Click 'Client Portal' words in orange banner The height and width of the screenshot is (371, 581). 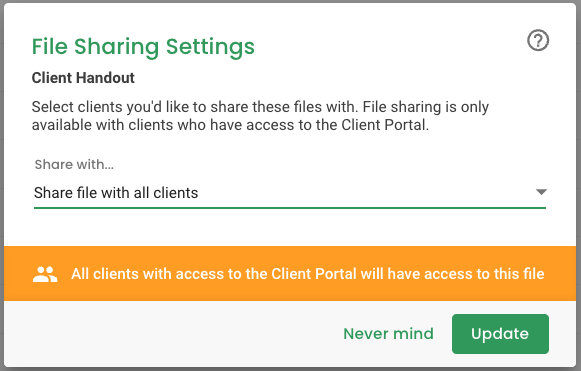[x=313, y=274]
